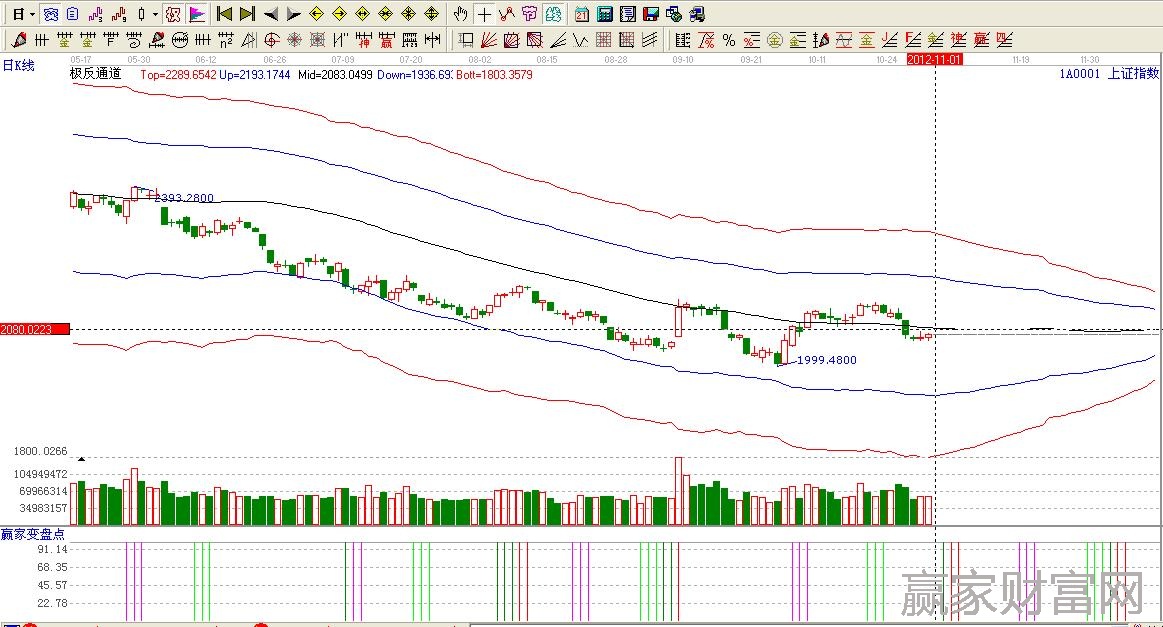Screen dimensions: 1163x627
Task: Open the calculator icon in toolbar
Action: pos(605,14)
